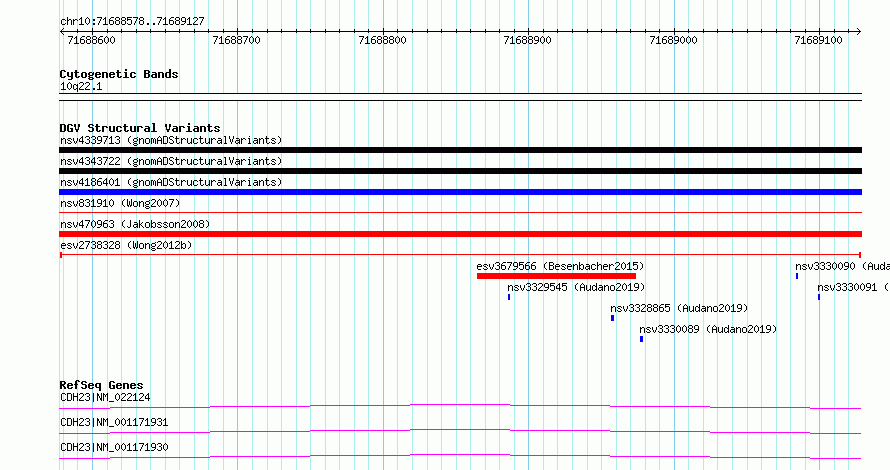Click the RefSeq Genes track heading

point(101,385)
